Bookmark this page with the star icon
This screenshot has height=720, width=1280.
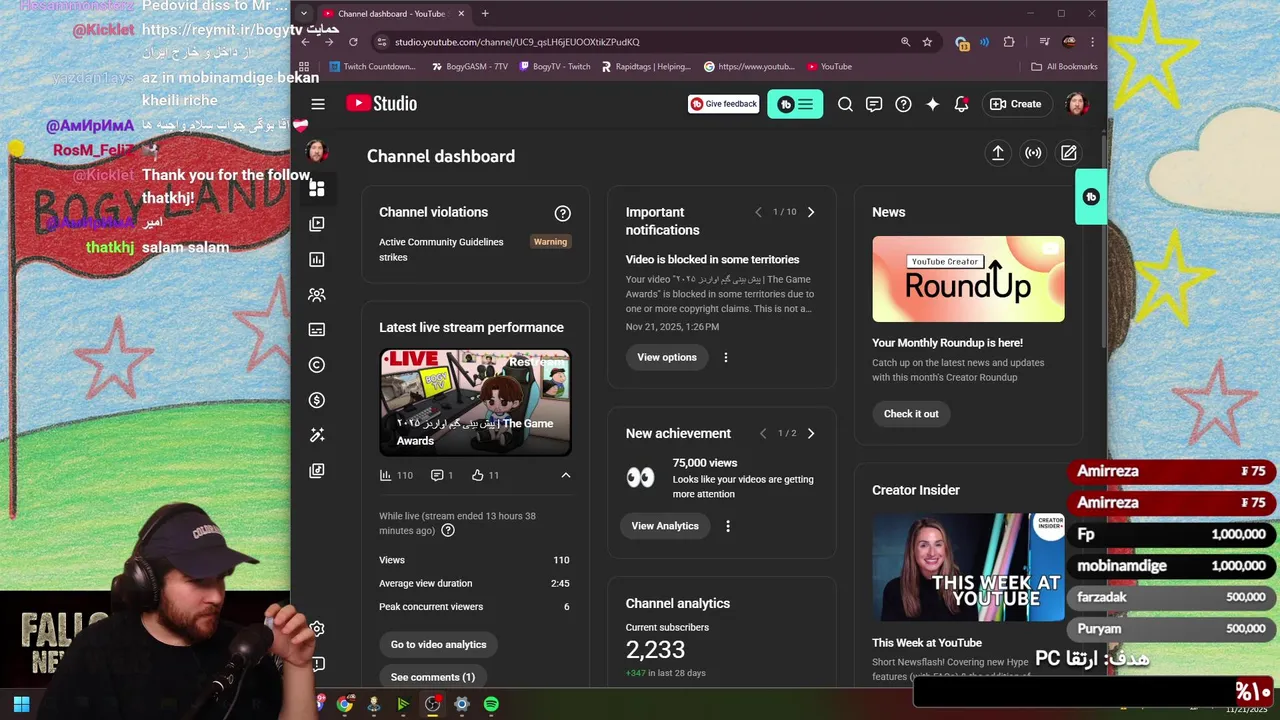pos(927,42)
